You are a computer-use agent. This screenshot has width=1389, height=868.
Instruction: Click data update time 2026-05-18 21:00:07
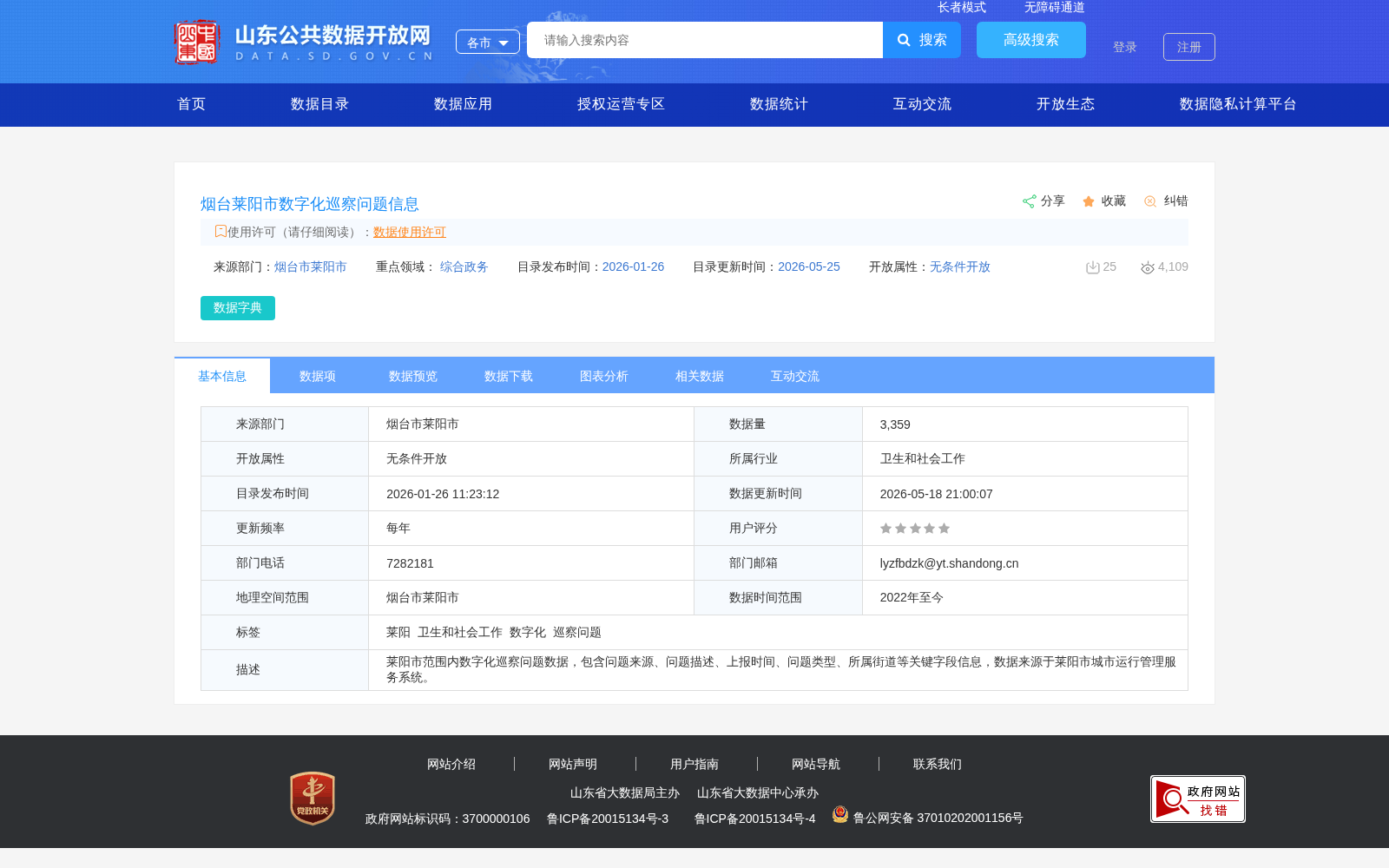coord(936,494)
